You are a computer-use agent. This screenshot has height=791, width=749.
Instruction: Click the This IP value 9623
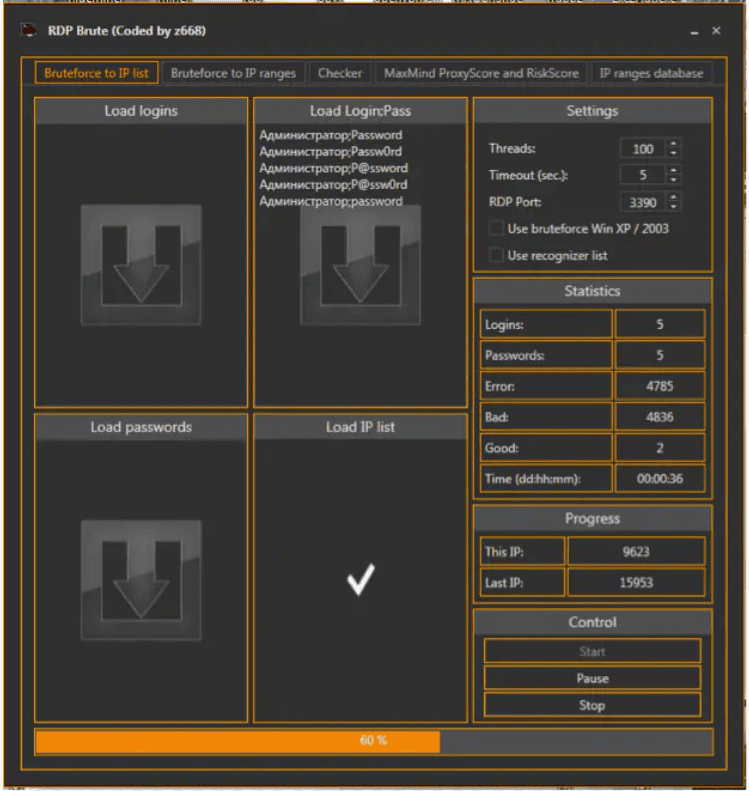(x=636, y=551)
